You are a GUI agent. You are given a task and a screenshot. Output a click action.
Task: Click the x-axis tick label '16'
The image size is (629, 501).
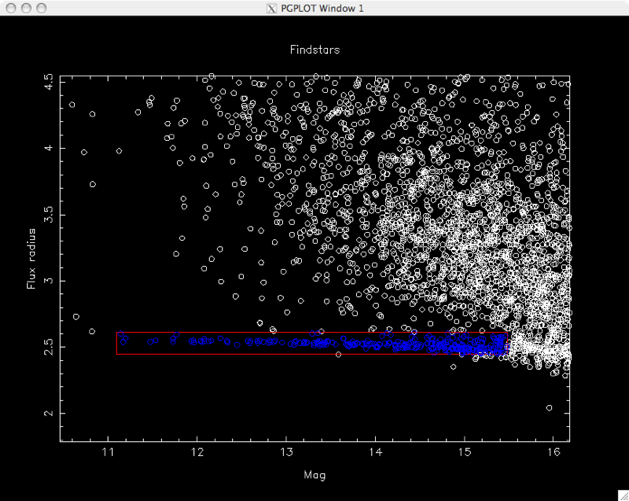[554, 452]
